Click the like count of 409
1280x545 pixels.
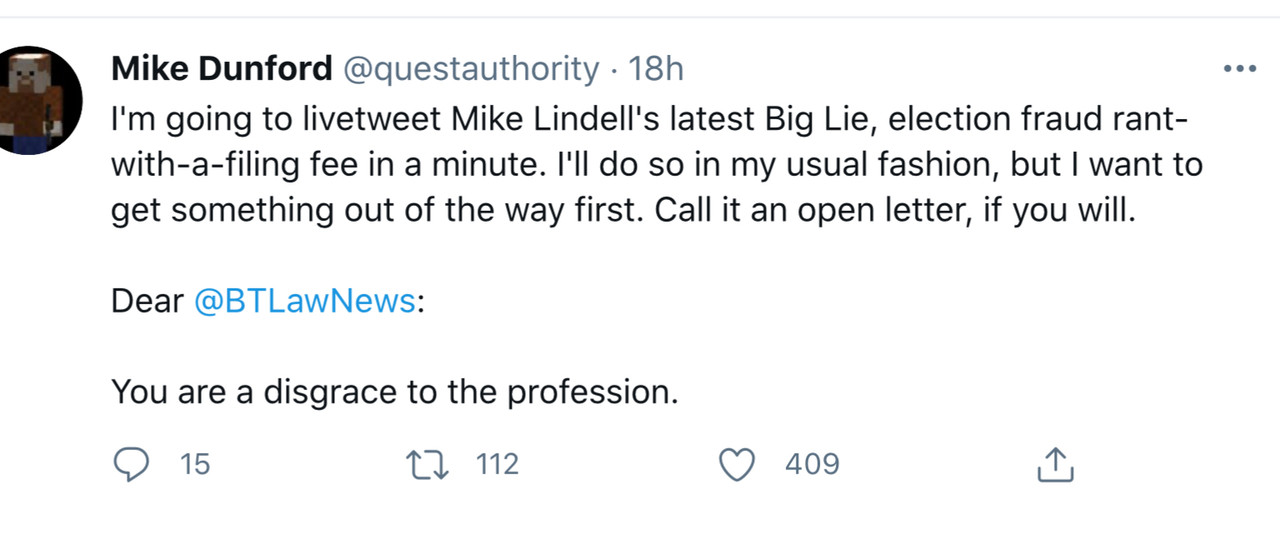coord(812,464)
